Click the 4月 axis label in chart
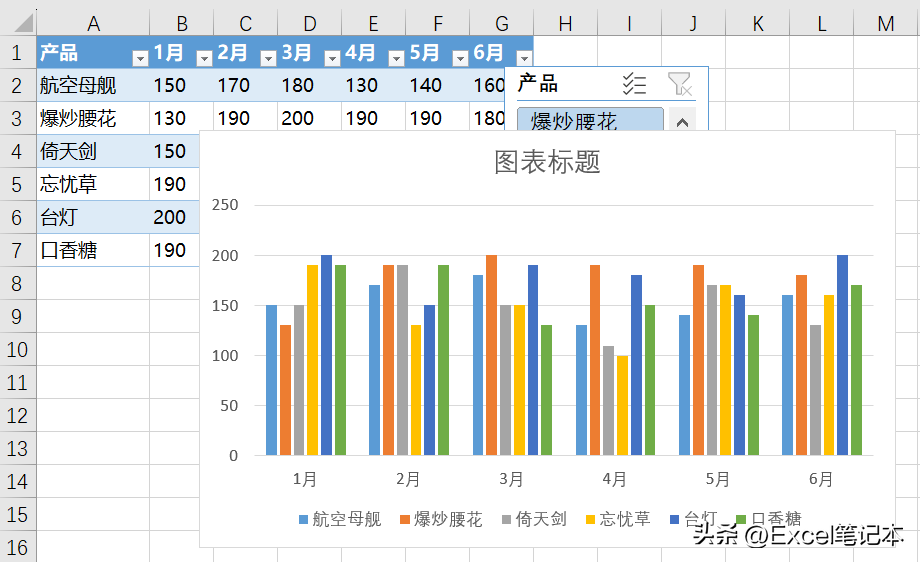Viewport: 920px width, 562px height. point(614,479)
